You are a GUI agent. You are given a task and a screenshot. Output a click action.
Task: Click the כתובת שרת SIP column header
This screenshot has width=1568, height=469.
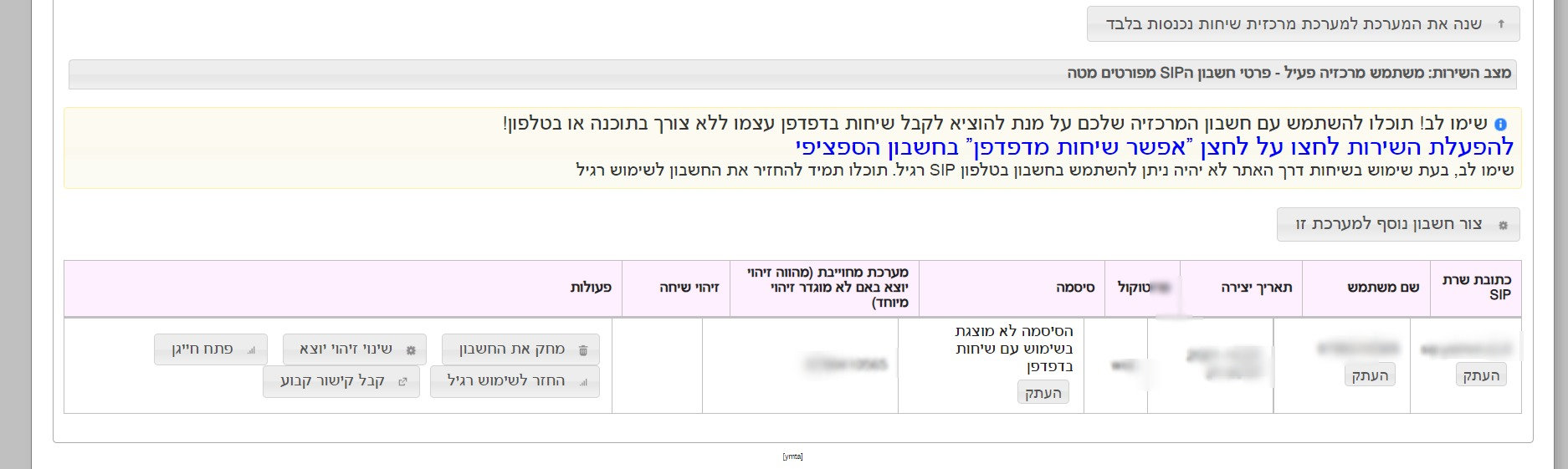point(1476,288)
